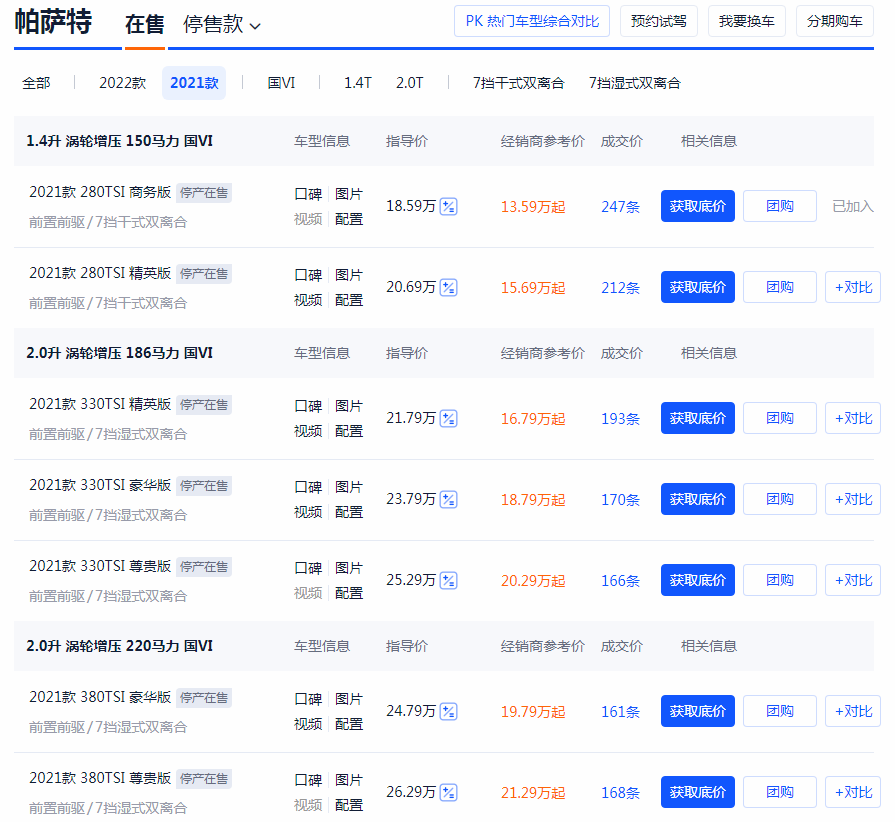Add 330TSI 尊贵版 to comparison

point(853,581)
